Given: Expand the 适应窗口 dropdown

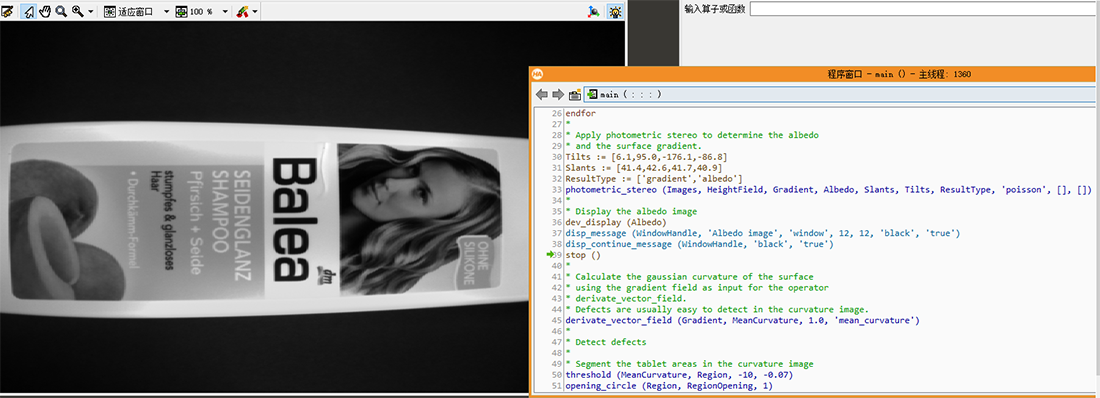Looking at the screenshot, I should (166, 12).
